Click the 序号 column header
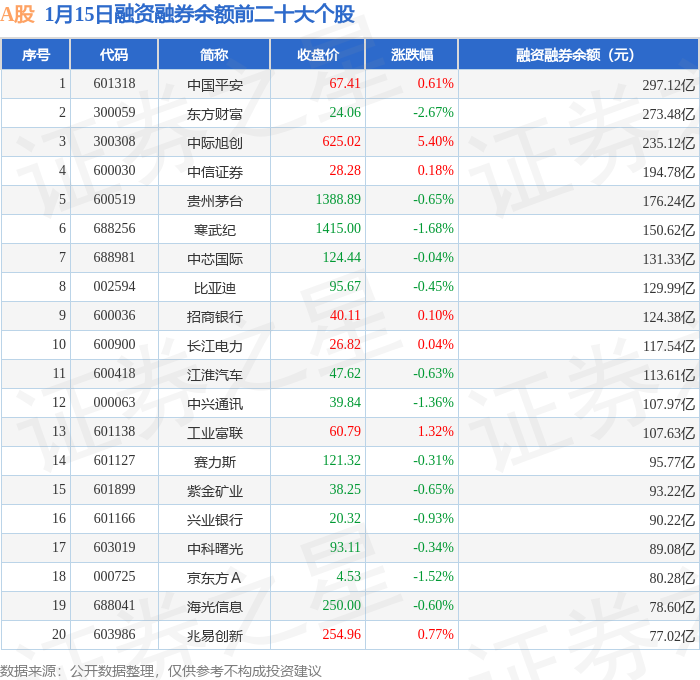This screenshot has height=680, width=700. coord(36,54)
